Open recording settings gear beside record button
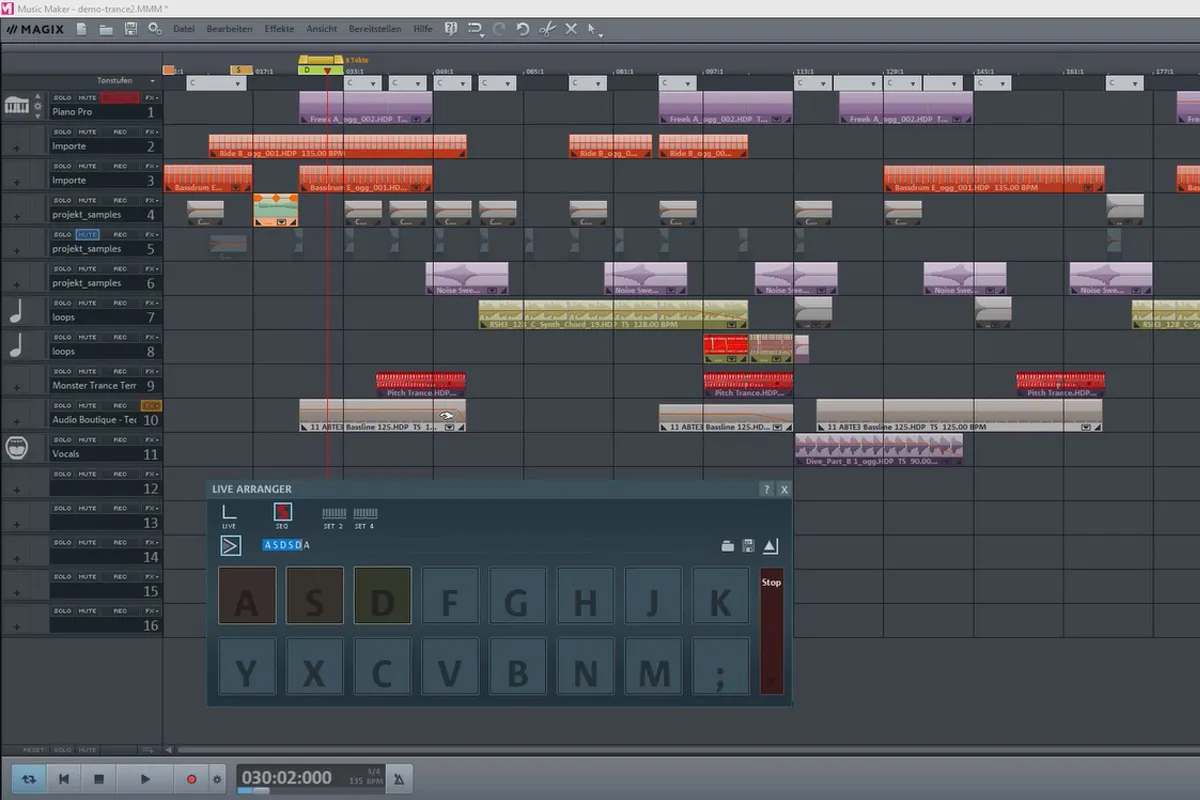This screenshot has width=1200, height=800. pyautogui.click(x=217, y=778)
